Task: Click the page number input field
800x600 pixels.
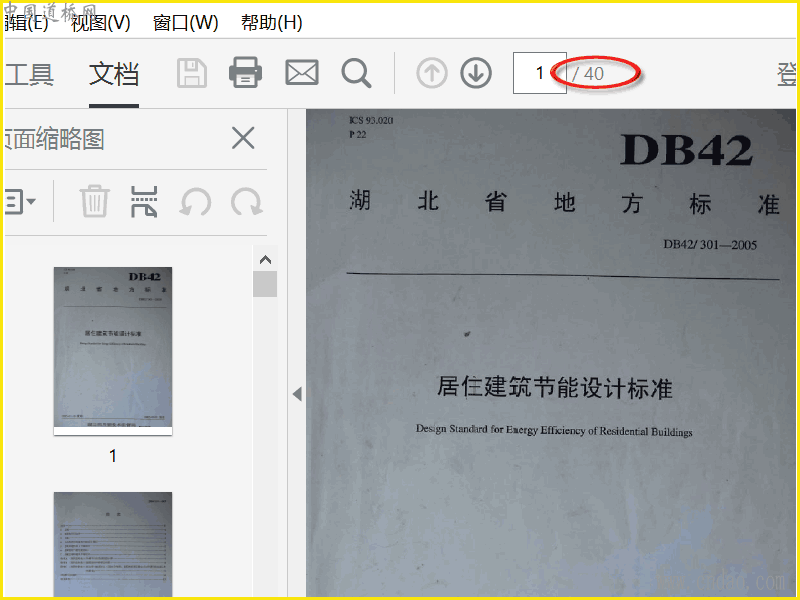Action: click(x=539, y=73)
